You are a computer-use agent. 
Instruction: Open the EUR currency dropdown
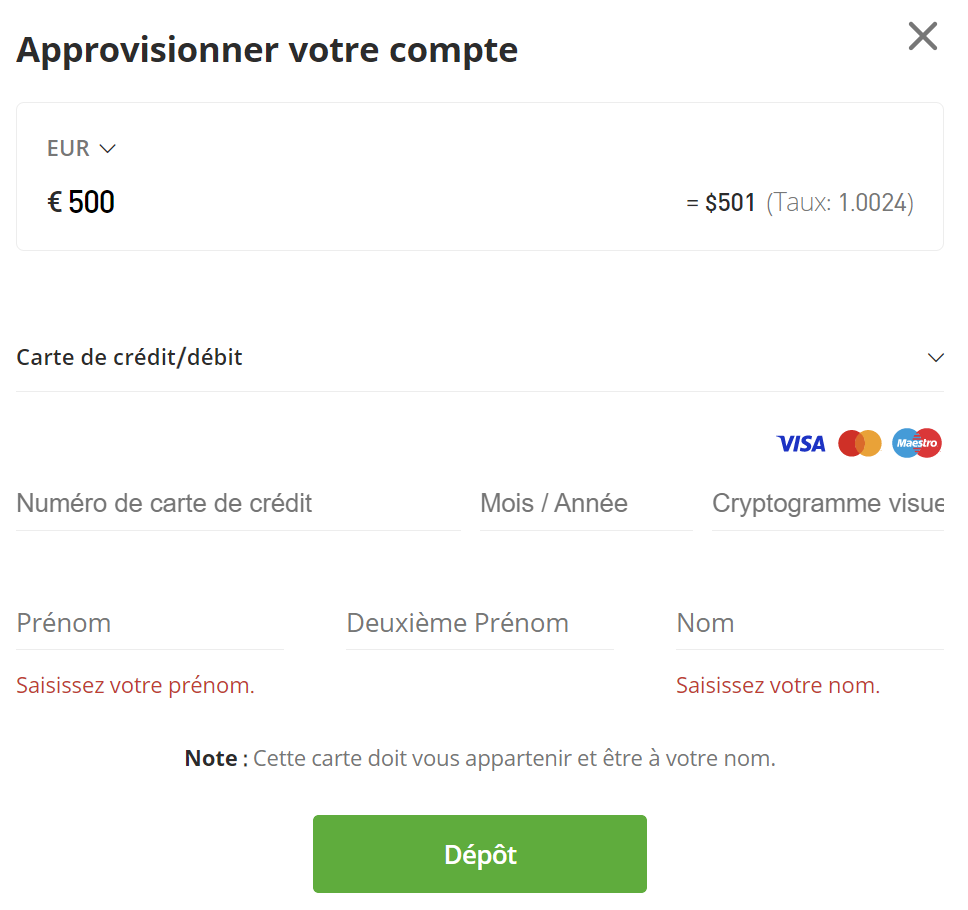click(x=82, y=147)
